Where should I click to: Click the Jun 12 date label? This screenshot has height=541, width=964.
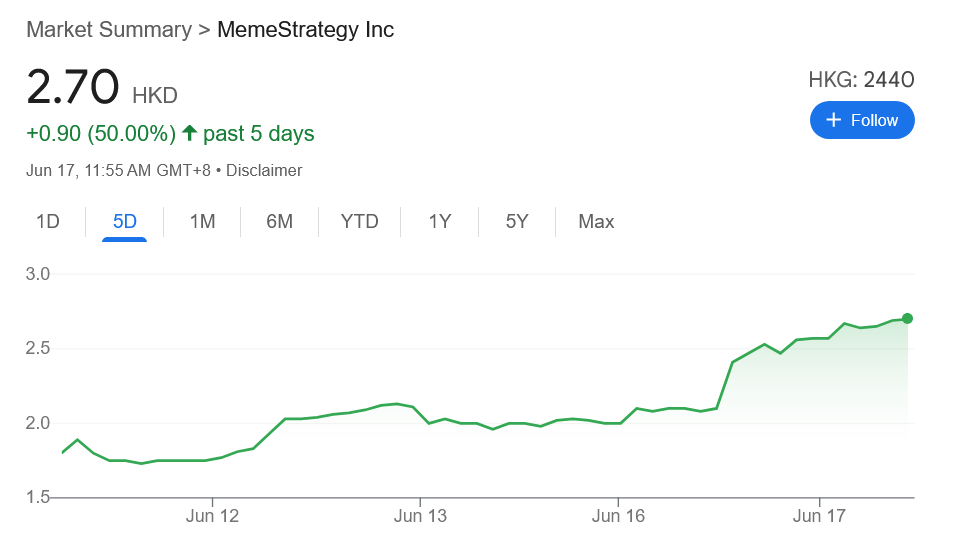[x=213, y=516]
